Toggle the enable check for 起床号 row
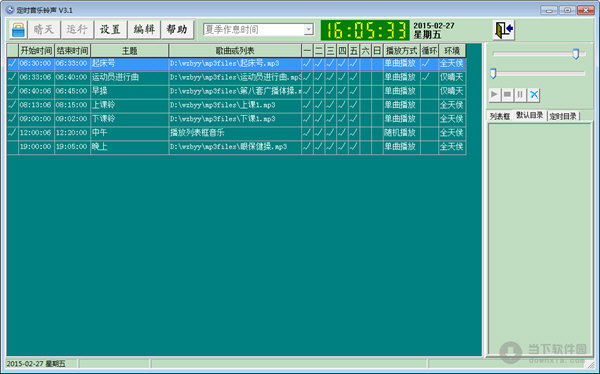Image resolution: width=600 pixels, height=374 pixels. click(x=12, y=64)
